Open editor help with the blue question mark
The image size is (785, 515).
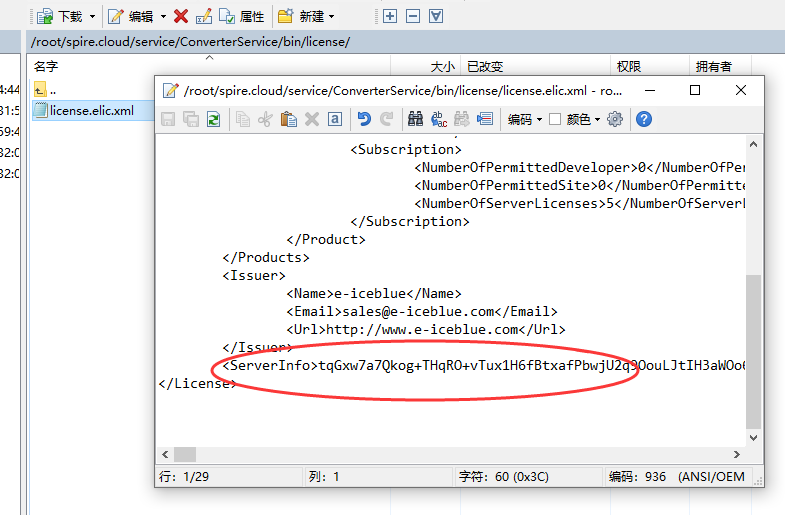644,119
